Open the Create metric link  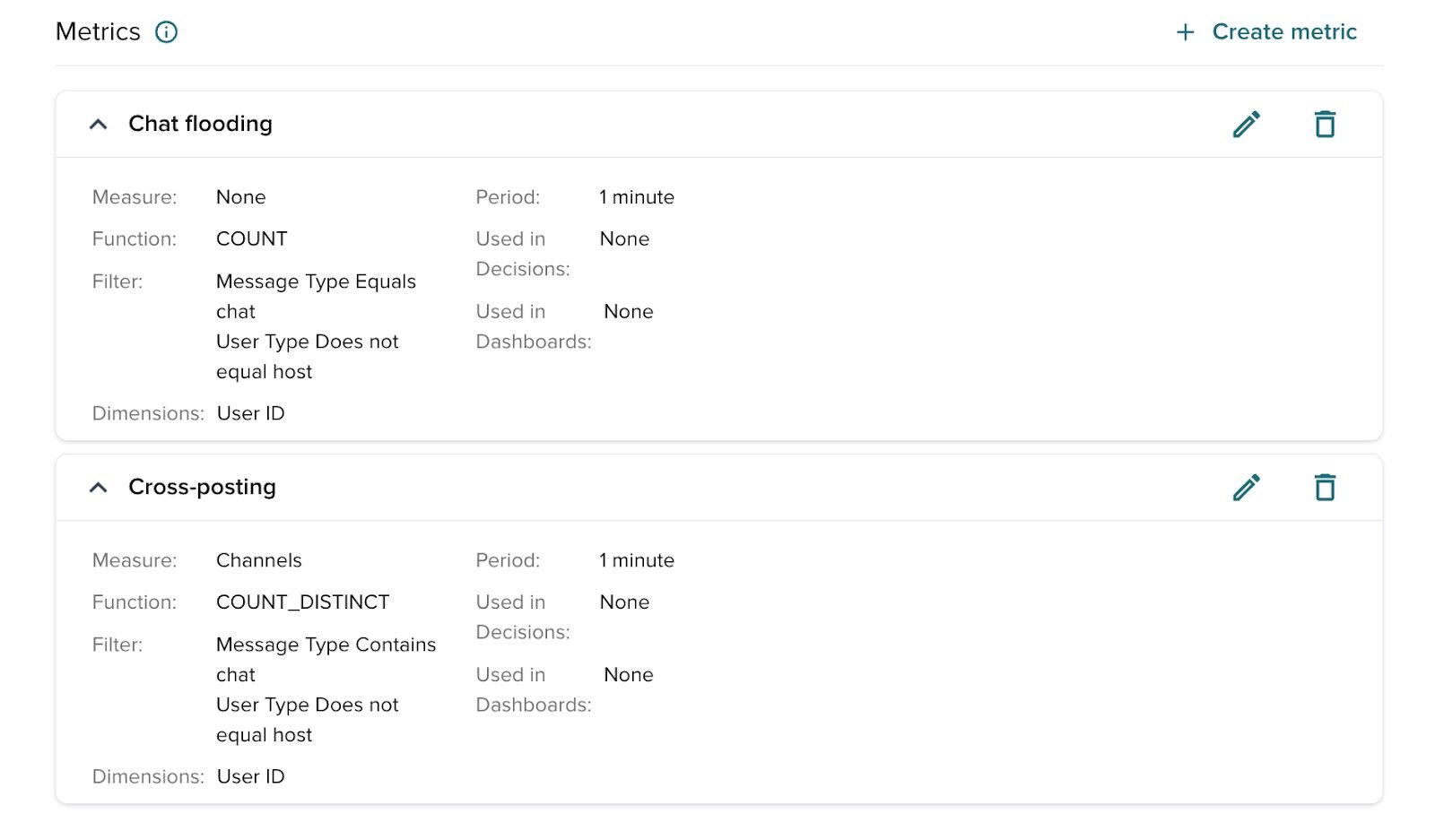pyautogui.click(x=1284, y=31)
